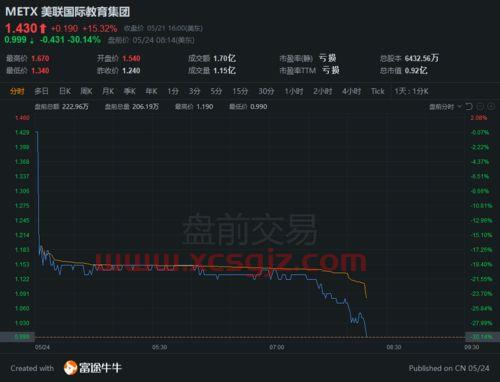Click the METX 美联国际教育集团 title
The width and height of the screenshot is (500, 382).
coord(68,12)
